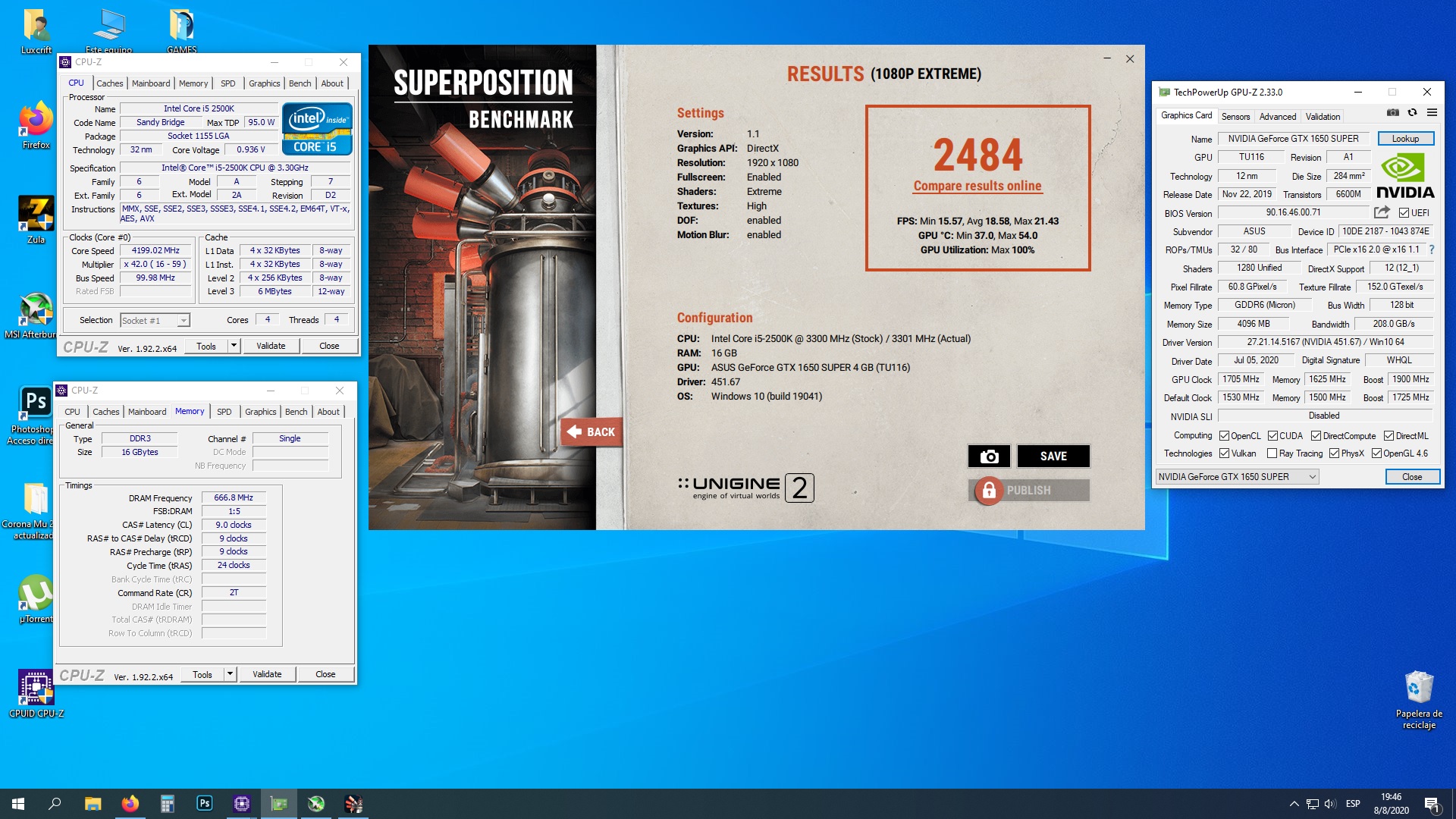Click the SAVE button in Superposition
This screenshot has width=1456, height=819.
click(1053, 456)
